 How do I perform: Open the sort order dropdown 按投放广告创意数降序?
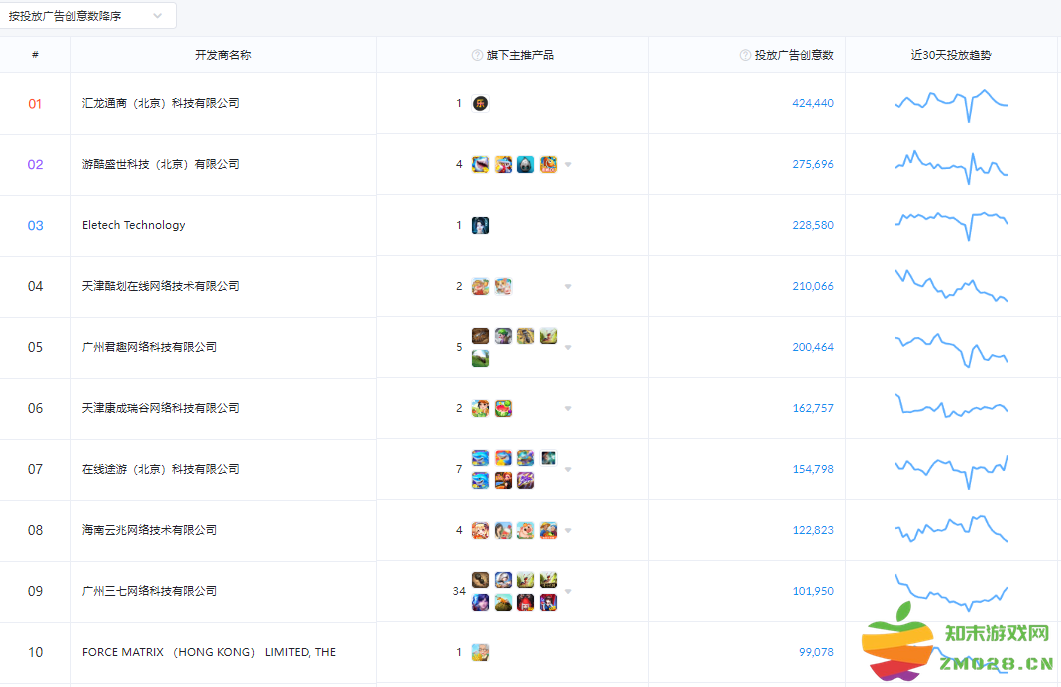coord(88,16)
